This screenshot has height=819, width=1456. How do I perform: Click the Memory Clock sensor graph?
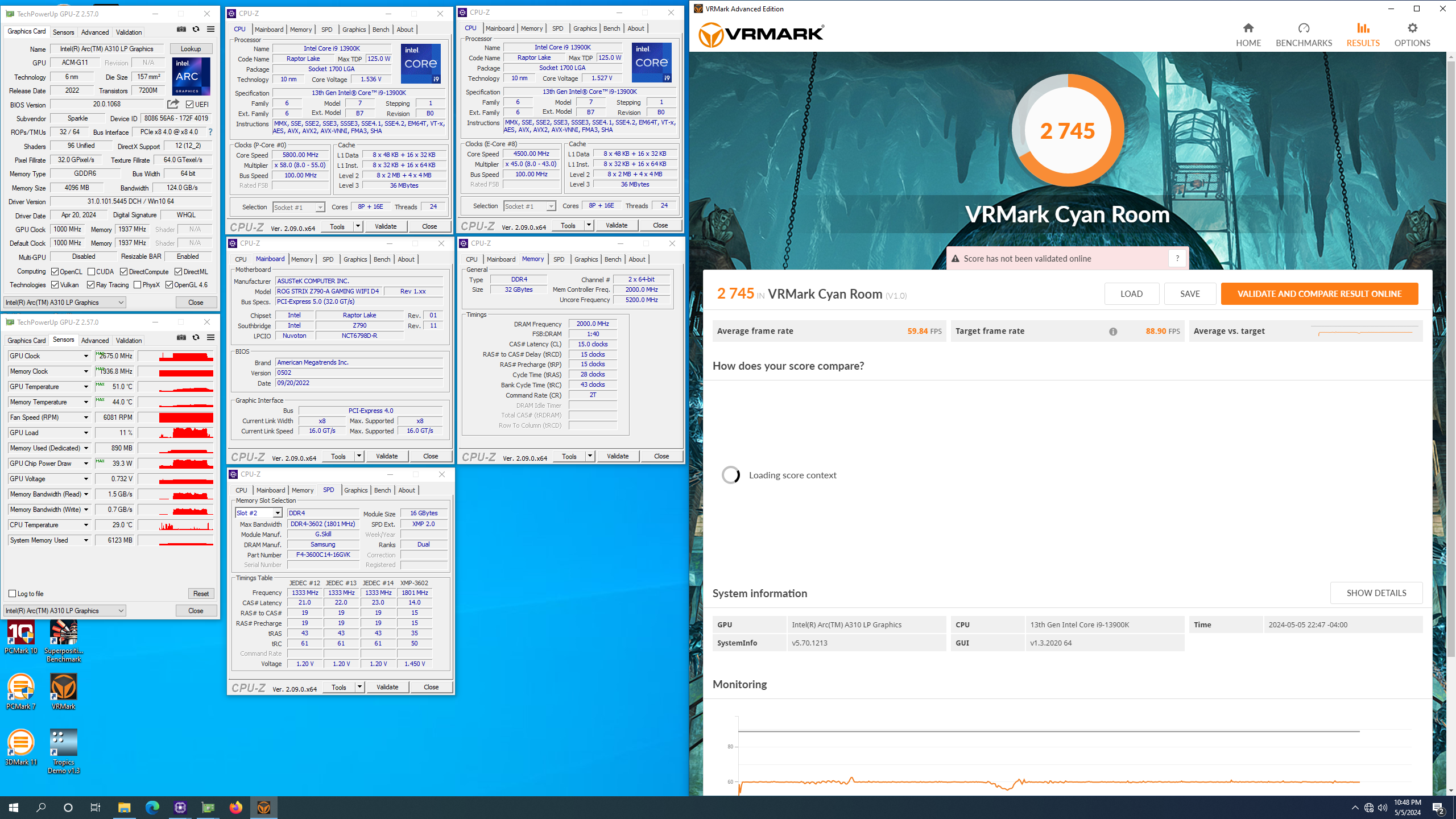176,371
